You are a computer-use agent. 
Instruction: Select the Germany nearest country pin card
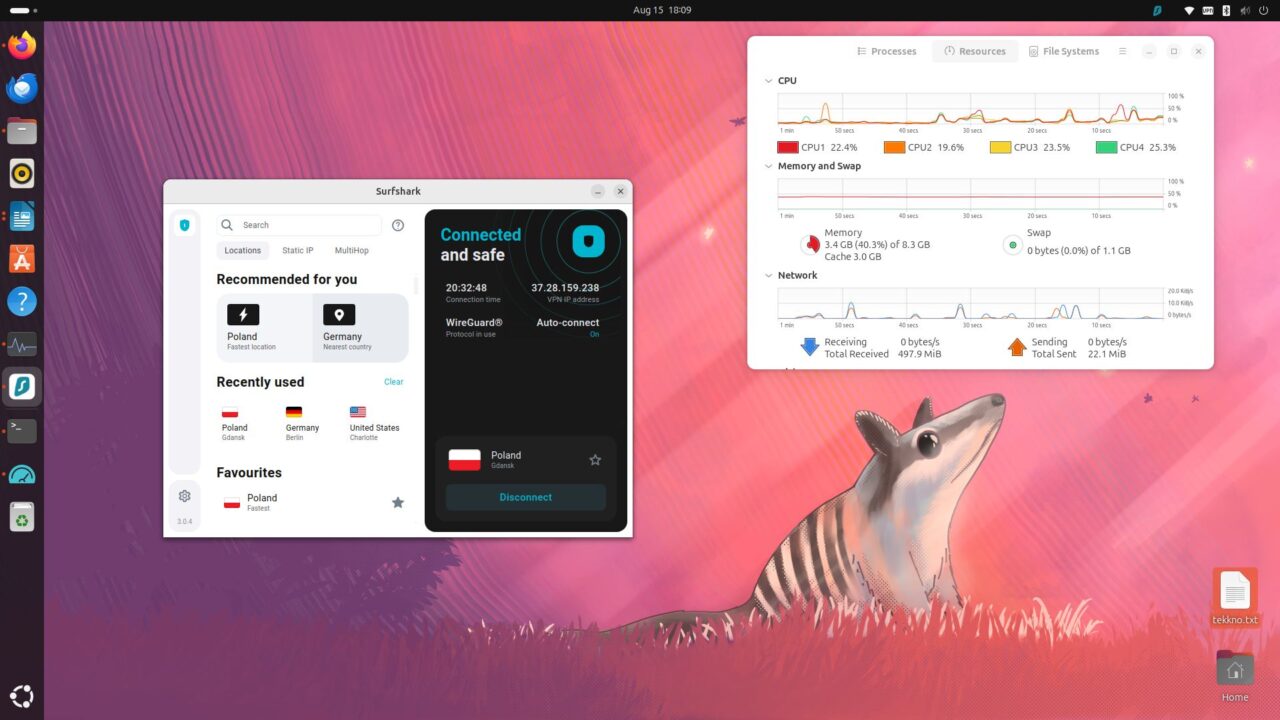(360, 328)
